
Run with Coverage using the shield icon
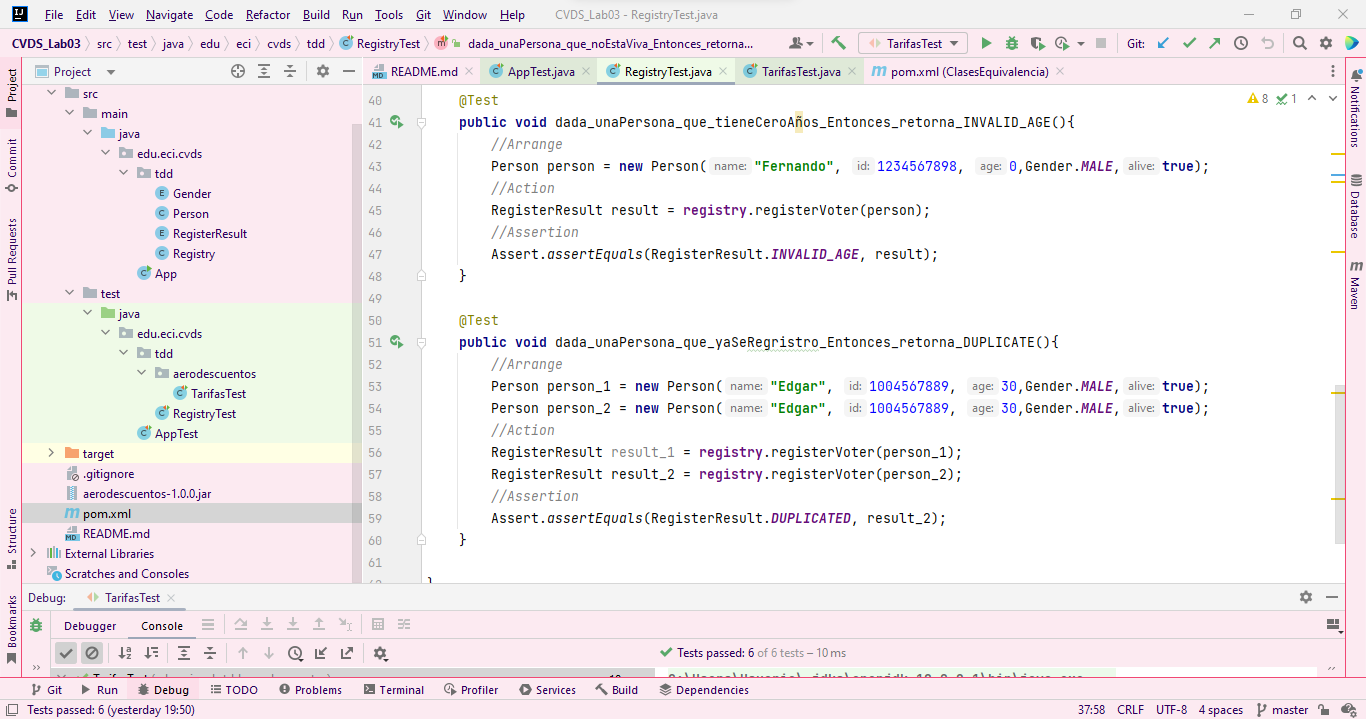[1037, 44]
